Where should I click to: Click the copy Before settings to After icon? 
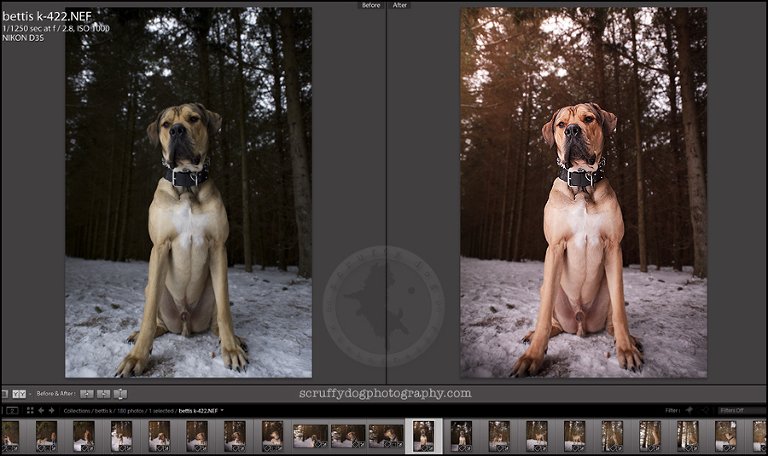(86, 394)
